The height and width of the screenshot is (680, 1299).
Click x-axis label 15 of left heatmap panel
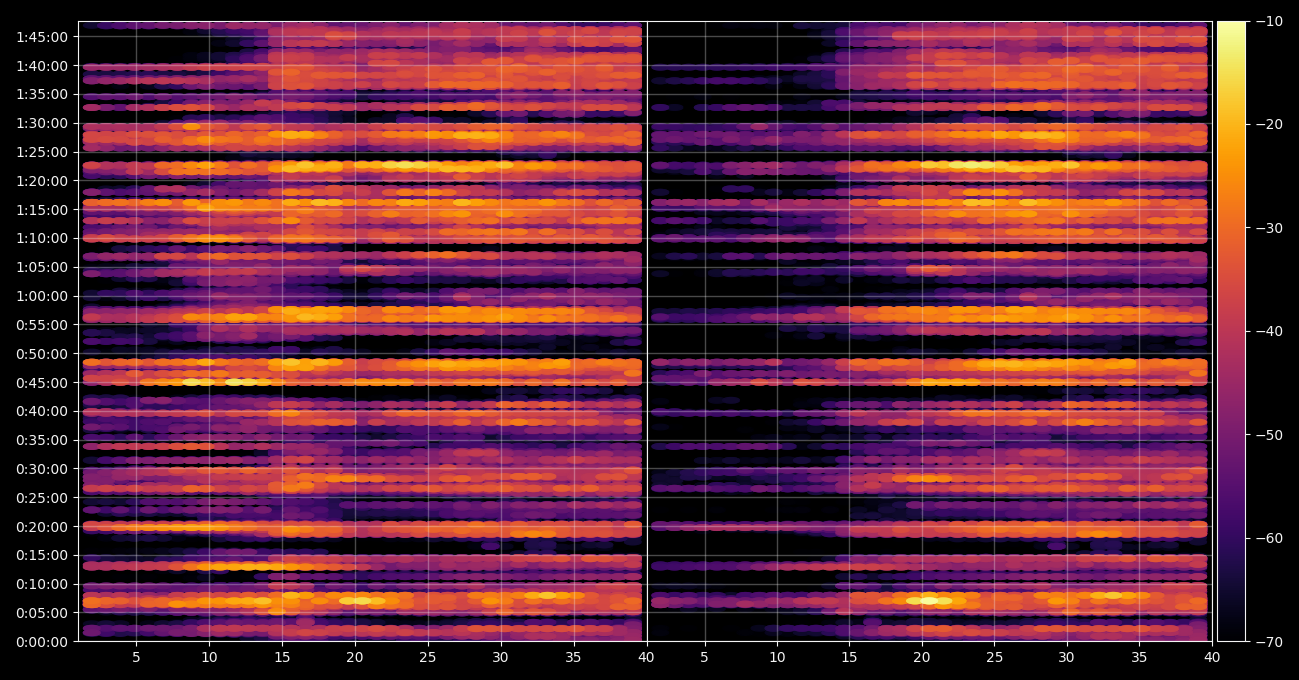click(282, 658)
